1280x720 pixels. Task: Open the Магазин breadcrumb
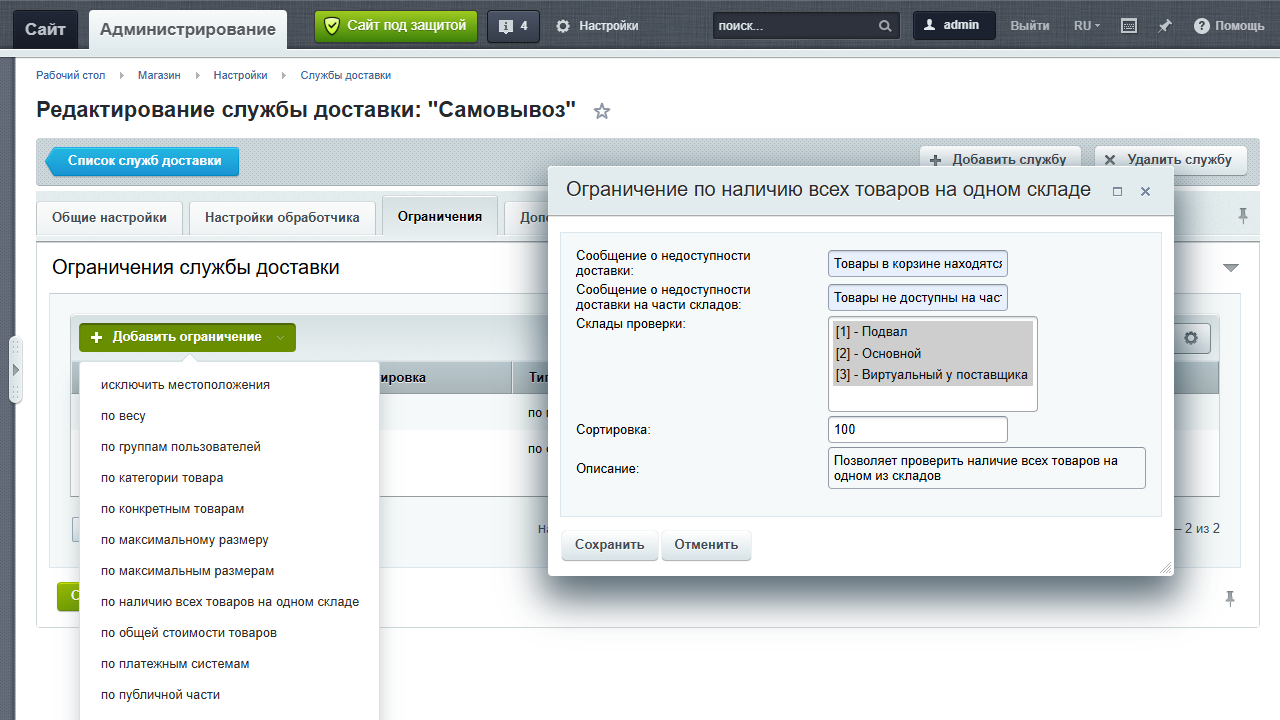[x=160, y=75]
